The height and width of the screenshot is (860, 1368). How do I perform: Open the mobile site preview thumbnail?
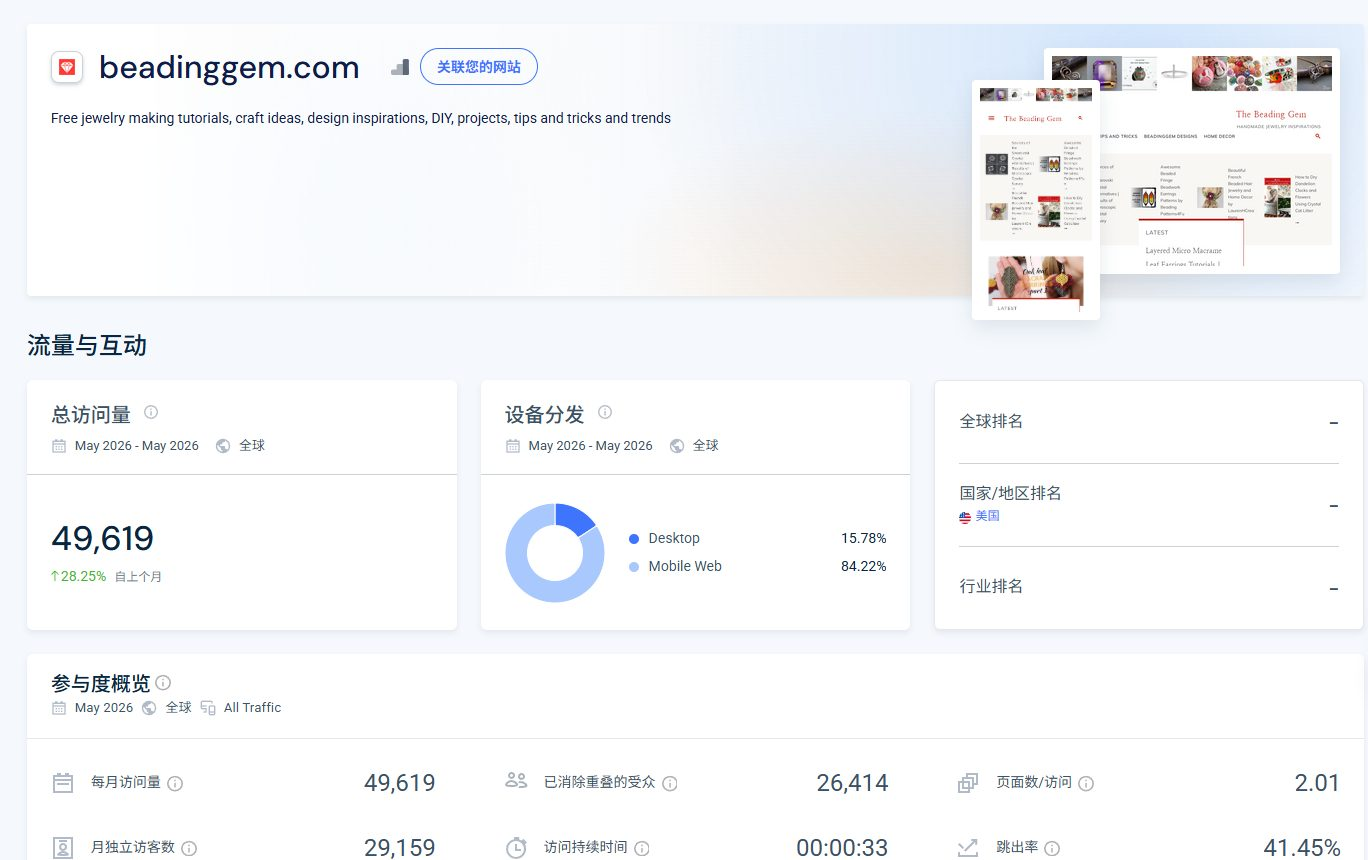[1036, 200]
